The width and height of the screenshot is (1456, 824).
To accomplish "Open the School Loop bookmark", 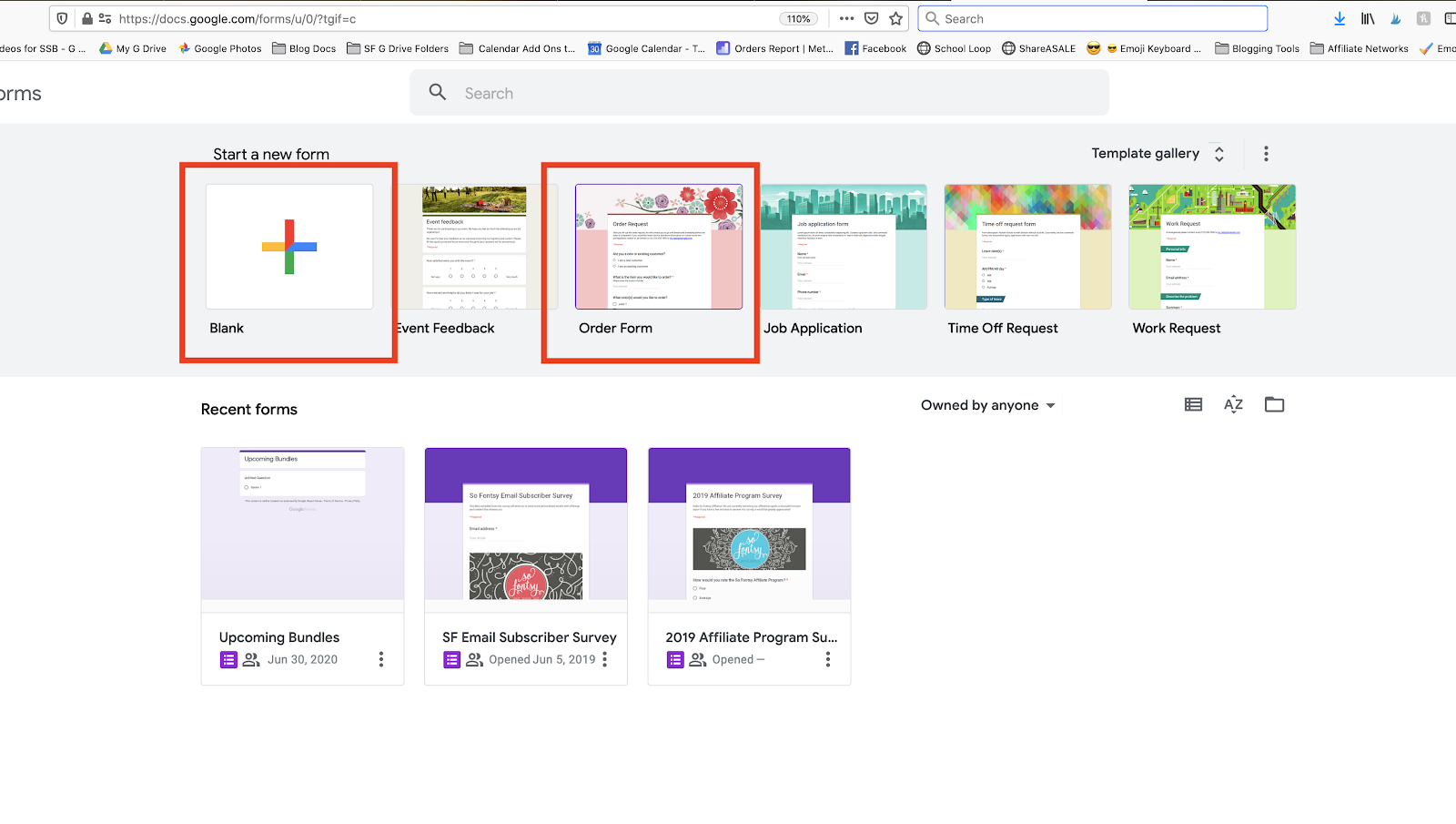I will coord(954,48).
